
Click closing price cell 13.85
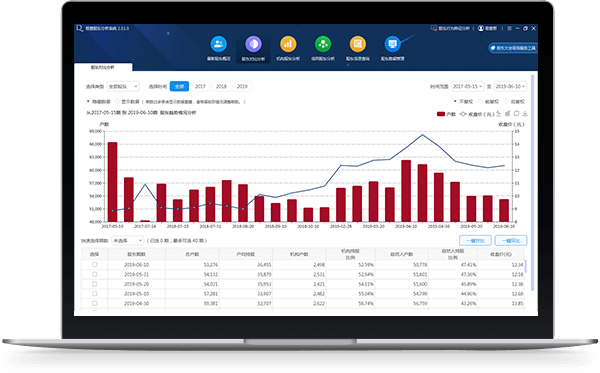pyautogui.click(x=517, y=303)
